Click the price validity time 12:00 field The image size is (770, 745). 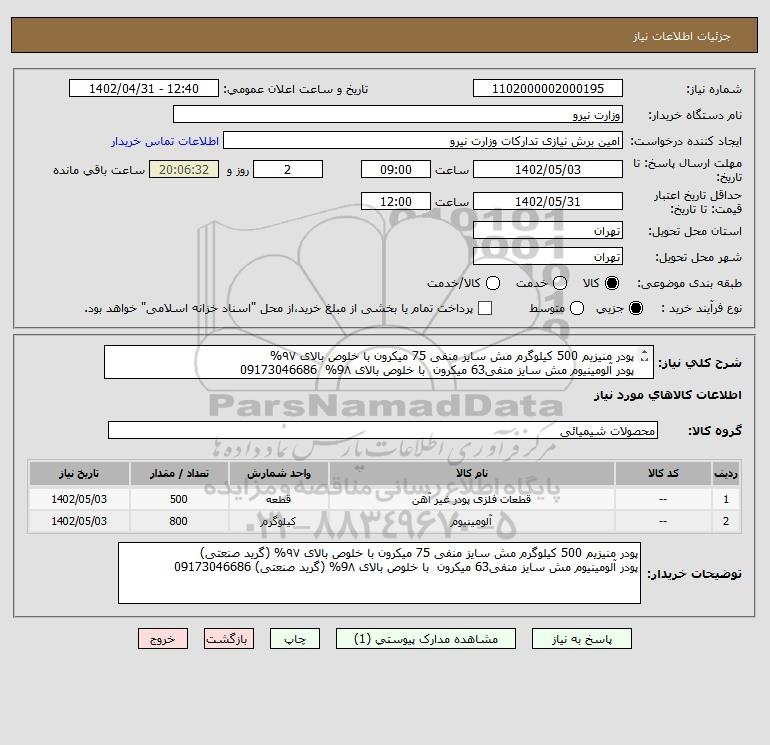click(x=396, y=202)
